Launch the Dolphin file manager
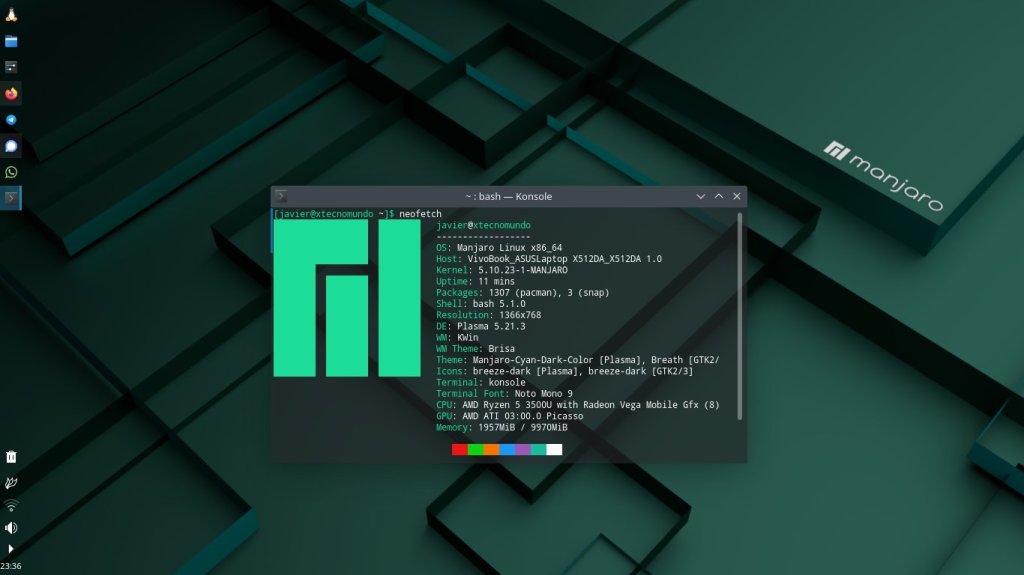Screen dimensions: 1024x575 (x=11, y=41)
